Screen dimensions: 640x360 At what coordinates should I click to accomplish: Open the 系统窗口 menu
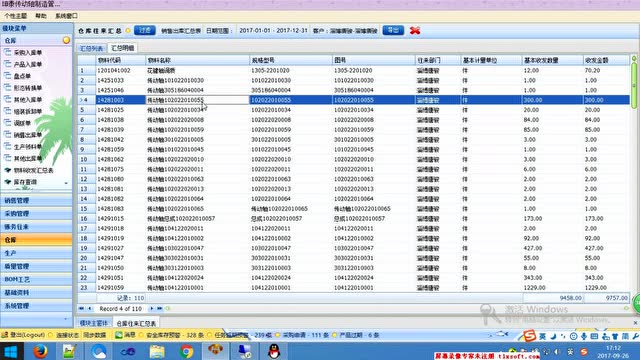pos(67,16)
